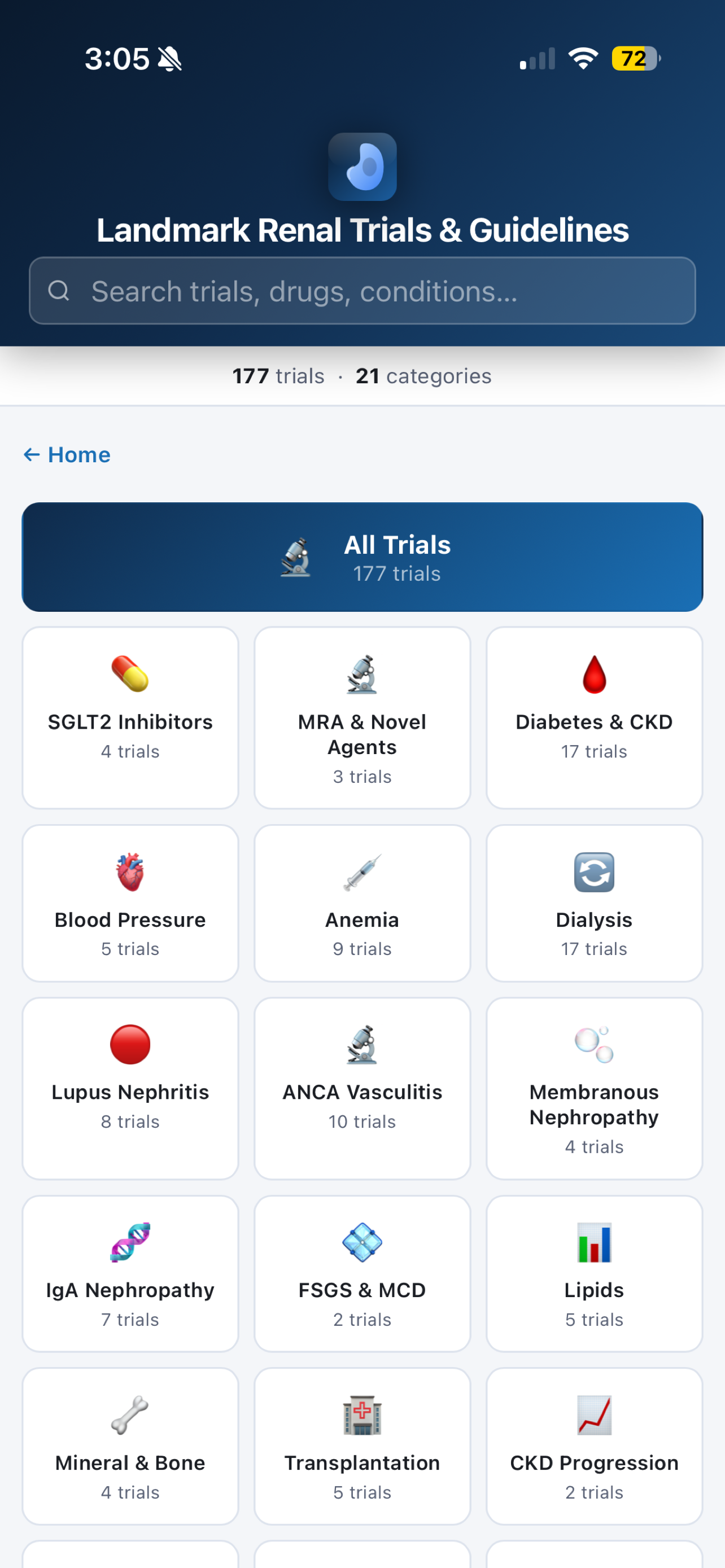Select the IgA Nephropathy DNA icon
725x1568 pixels.
tap(130, 1242)
